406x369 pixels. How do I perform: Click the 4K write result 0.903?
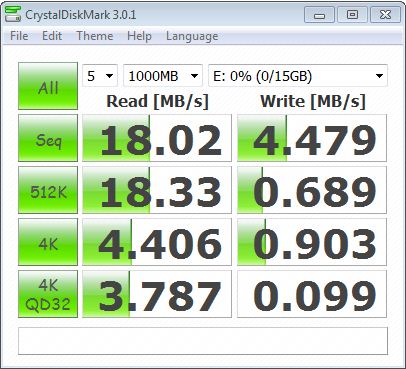(312, 242)
